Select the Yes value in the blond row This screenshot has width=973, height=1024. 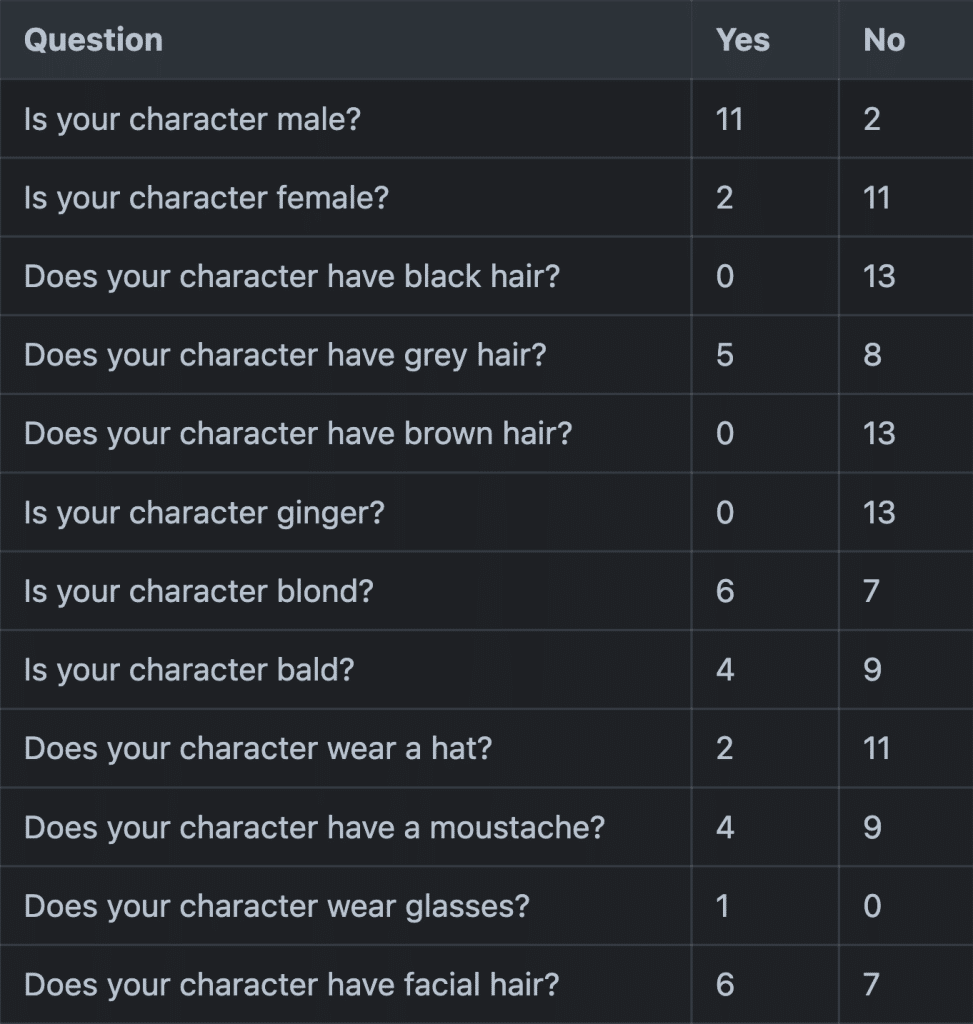click(725, 591)
